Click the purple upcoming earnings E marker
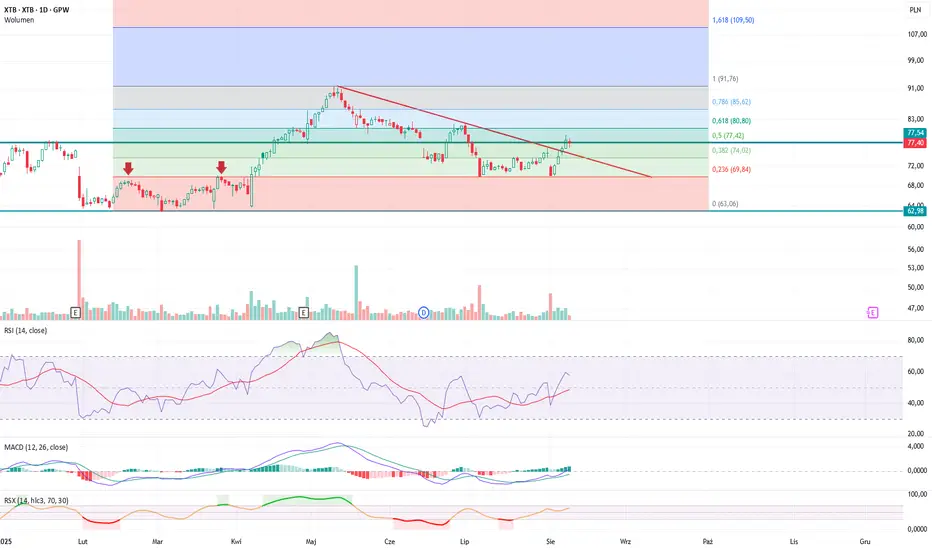 (872, 312)
